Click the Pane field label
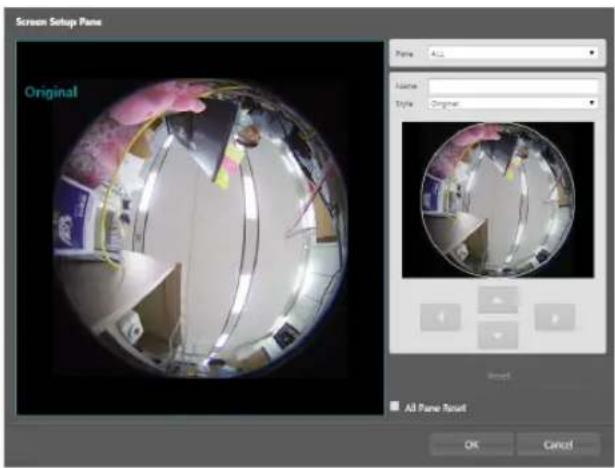 click(404, 53)
